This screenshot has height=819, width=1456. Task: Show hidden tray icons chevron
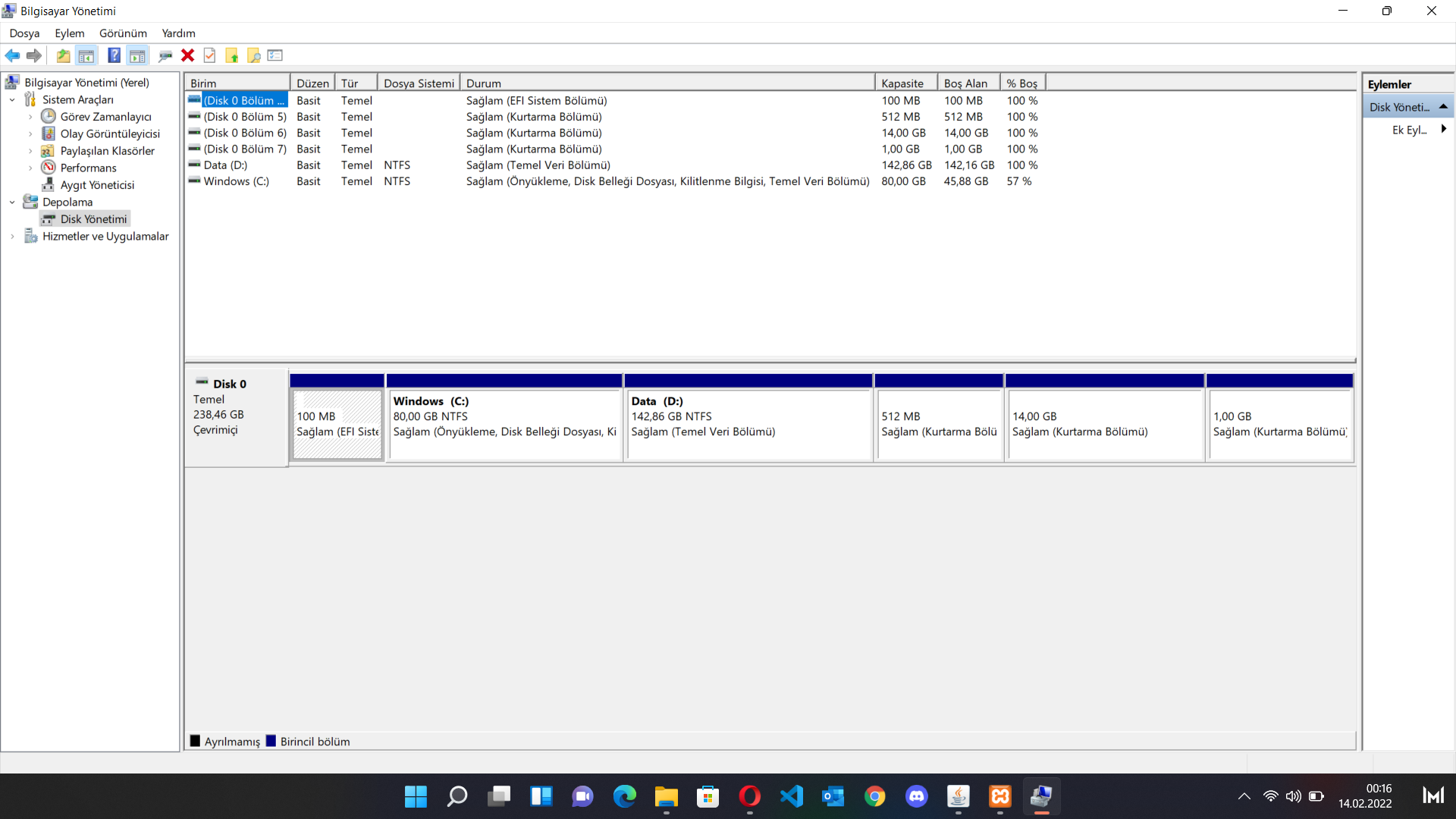1244,796
